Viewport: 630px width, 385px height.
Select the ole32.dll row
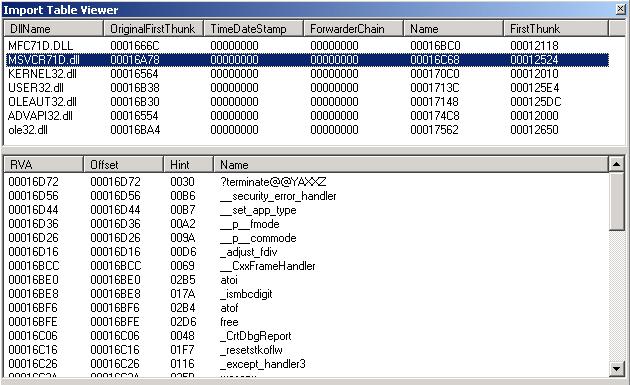coord(307,130)
